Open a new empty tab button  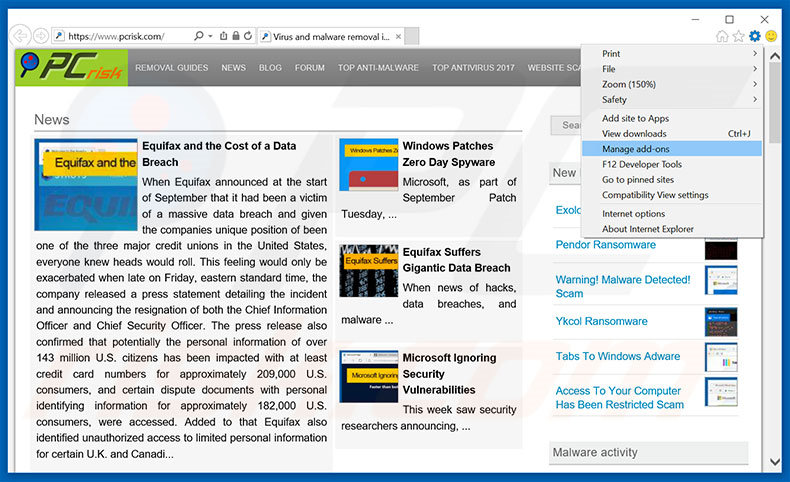(412, 36)
